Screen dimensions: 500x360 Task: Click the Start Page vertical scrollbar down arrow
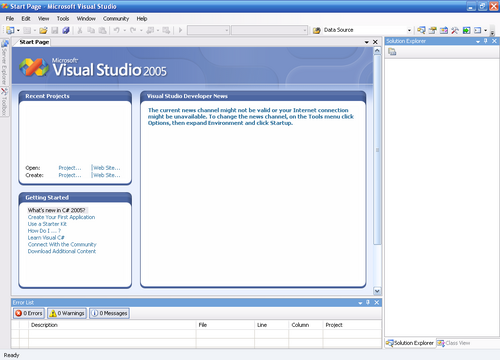[x=377, y=291]
